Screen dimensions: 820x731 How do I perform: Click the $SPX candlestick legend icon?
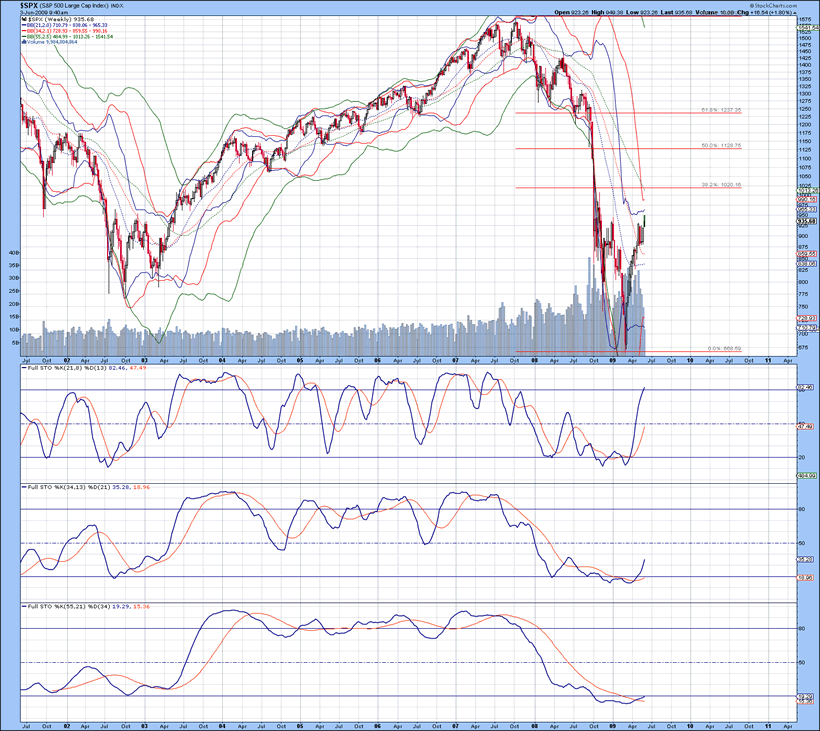pyautogui.click(x=24, y=20)
